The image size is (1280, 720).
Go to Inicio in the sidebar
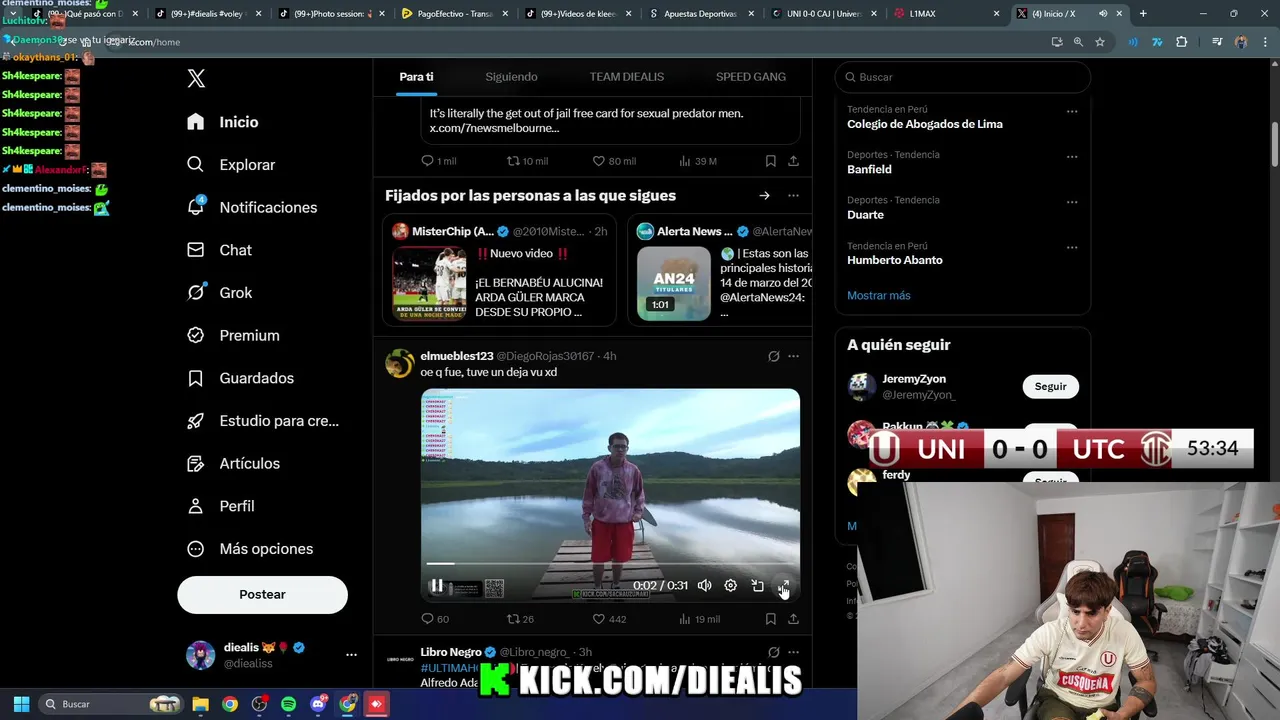coord(224,122)
